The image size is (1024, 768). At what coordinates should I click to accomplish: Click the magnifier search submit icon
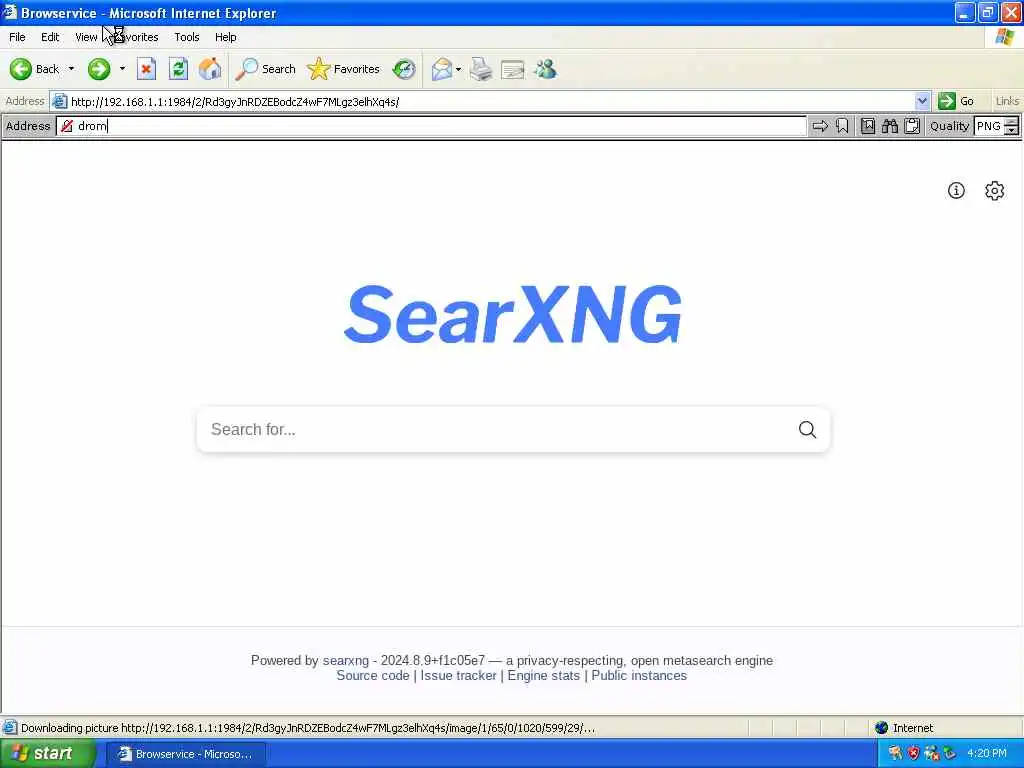tap(807, 429)
